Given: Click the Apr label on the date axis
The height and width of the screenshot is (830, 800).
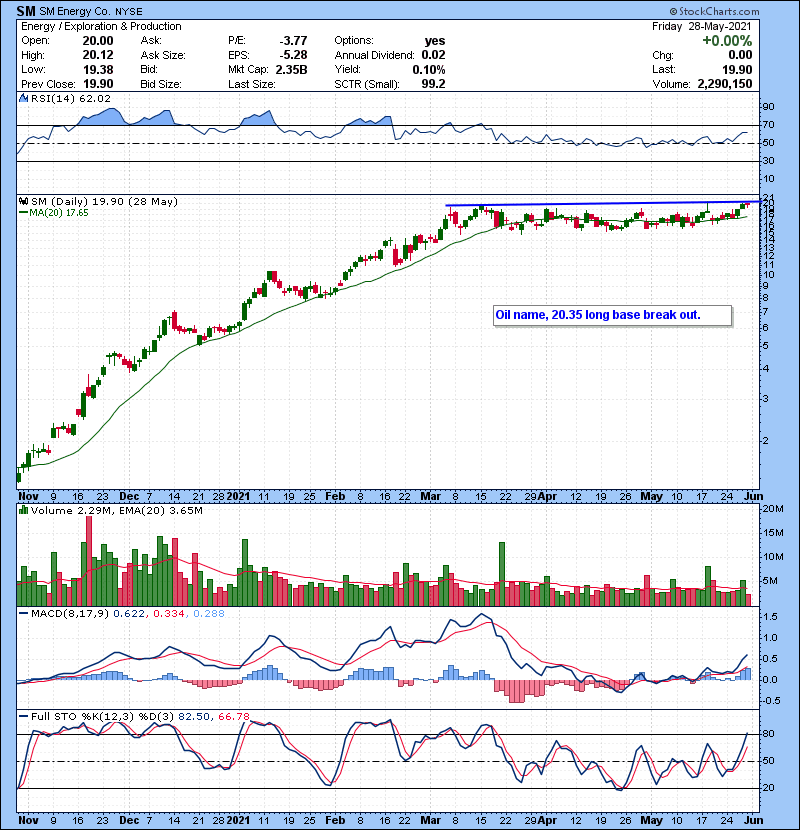Looking at the screenshot, I should point(547,495).
